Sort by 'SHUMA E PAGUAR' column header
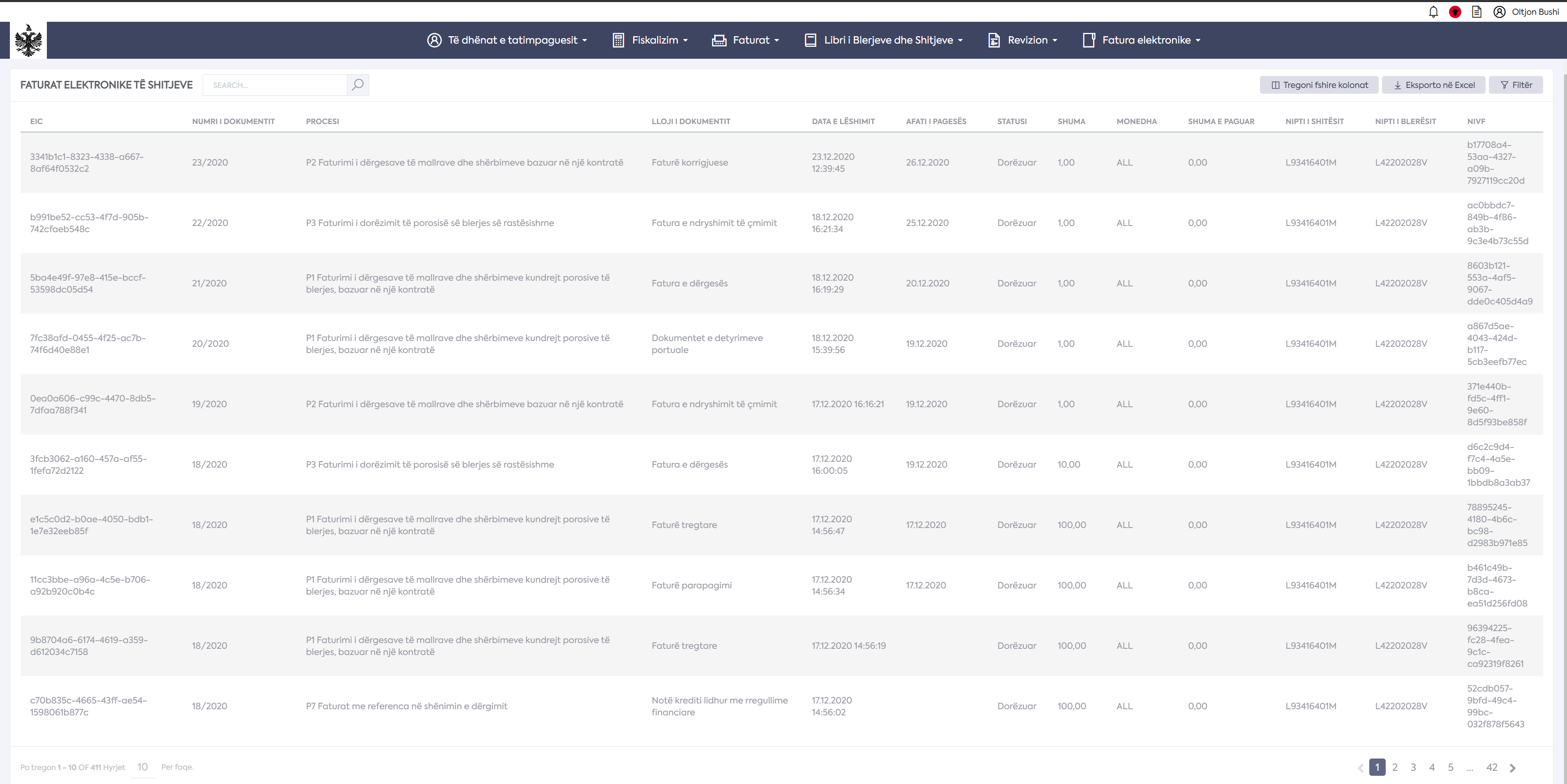 (x=1221, y=121)
